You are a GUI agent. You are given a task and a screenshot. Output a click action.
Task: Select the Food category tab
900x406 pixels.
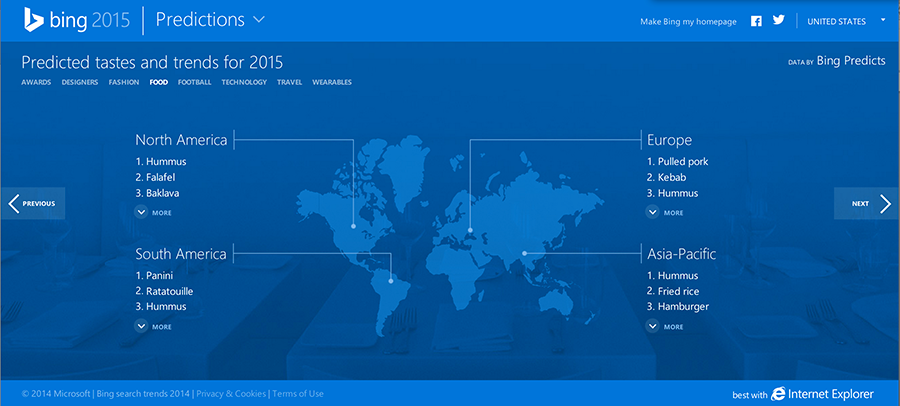(158, 82)
